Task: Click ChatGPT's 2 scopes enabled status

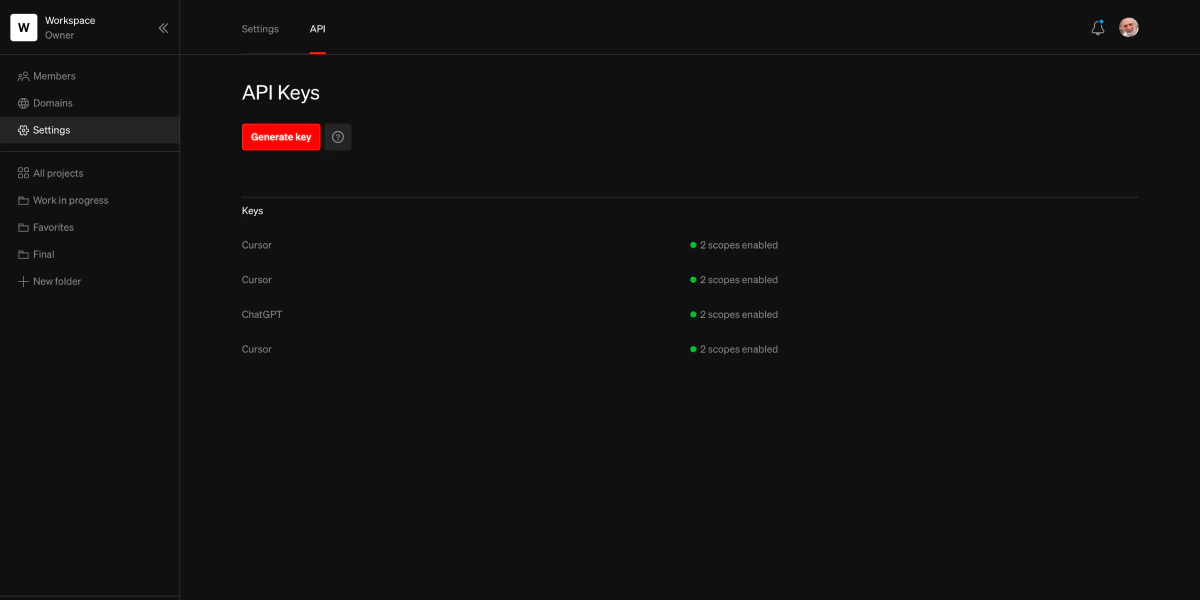Action: pyautogui.click(x=734, y=314)
